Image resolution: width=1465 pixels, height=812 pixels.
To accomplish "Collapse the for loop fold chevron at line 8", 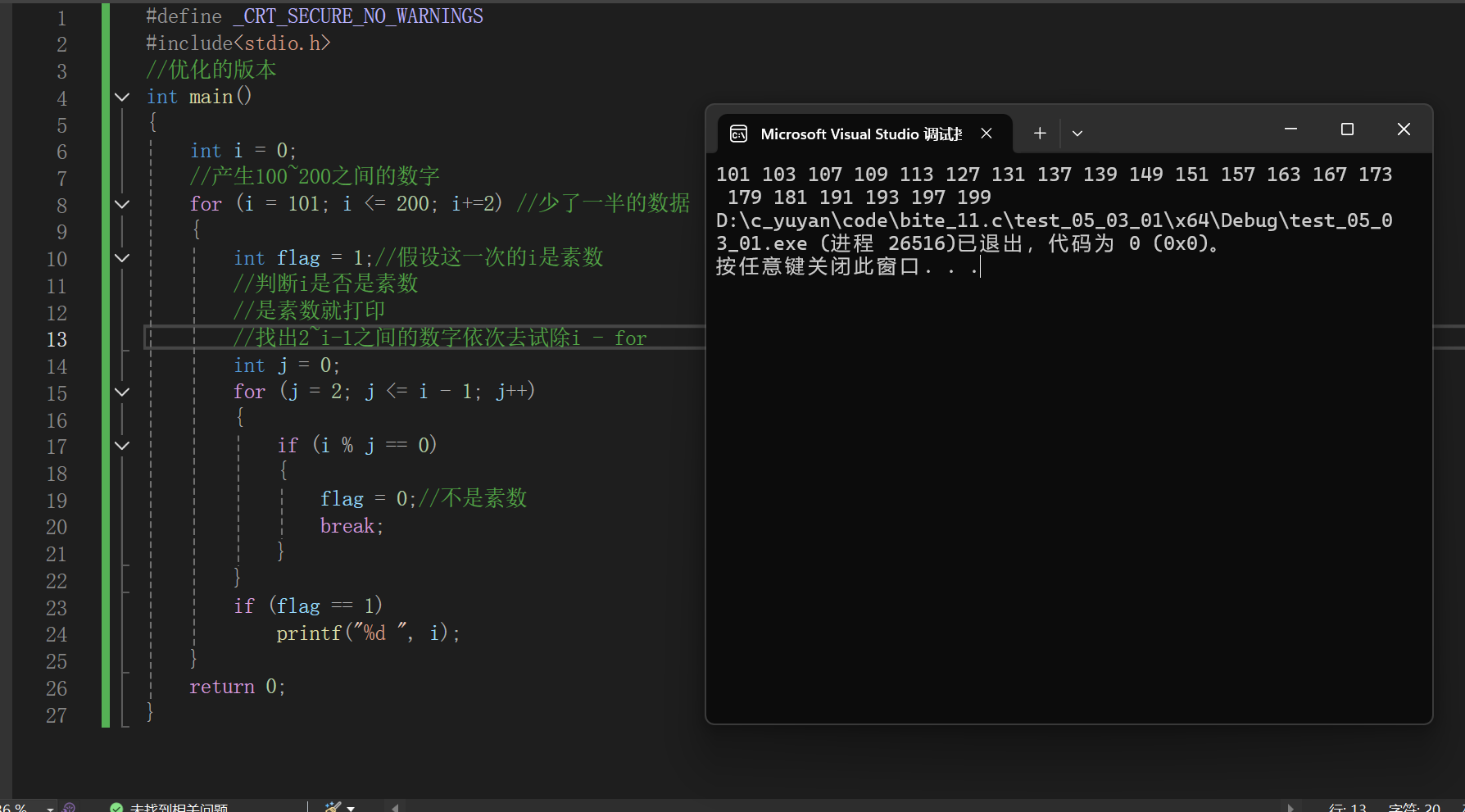I will [x=121, y=206].
